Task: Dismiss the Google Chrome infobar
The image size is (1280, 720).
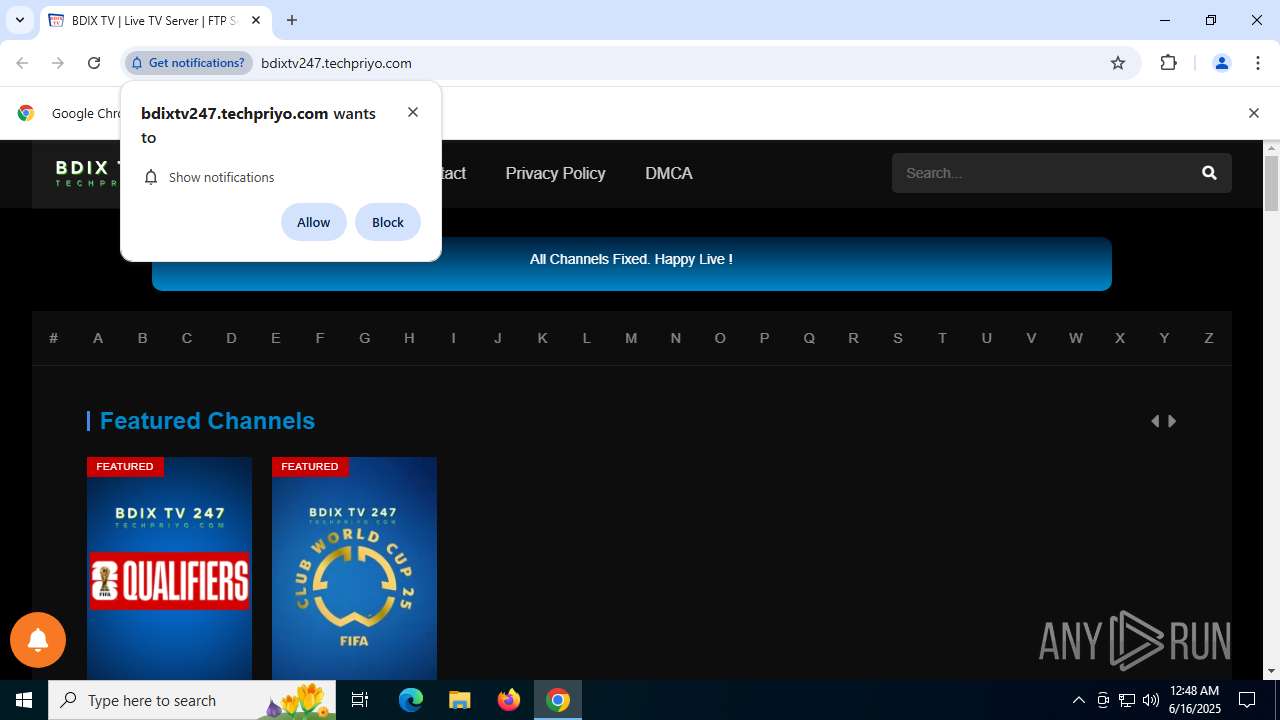Action: click(x=1253, y=113)
